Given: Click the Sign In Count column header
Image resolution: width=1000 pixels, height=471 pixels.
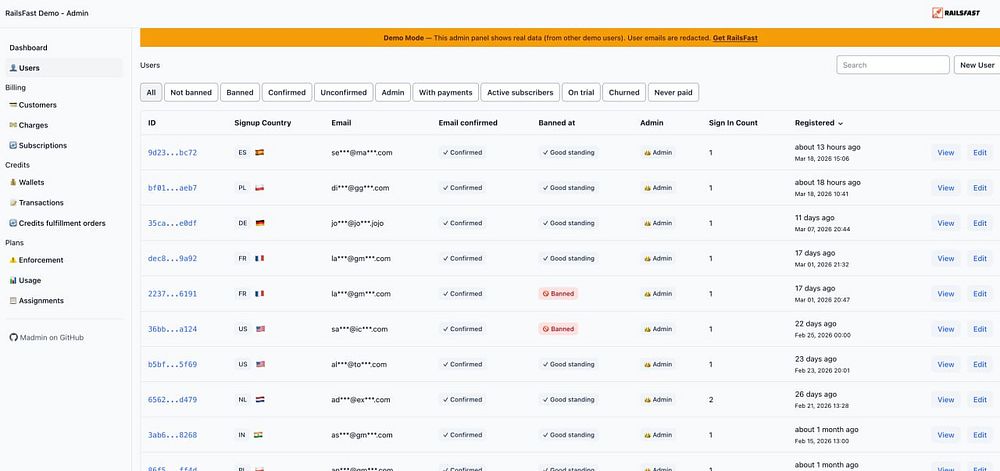Looking at the screenshot, I should click(733, 123).
